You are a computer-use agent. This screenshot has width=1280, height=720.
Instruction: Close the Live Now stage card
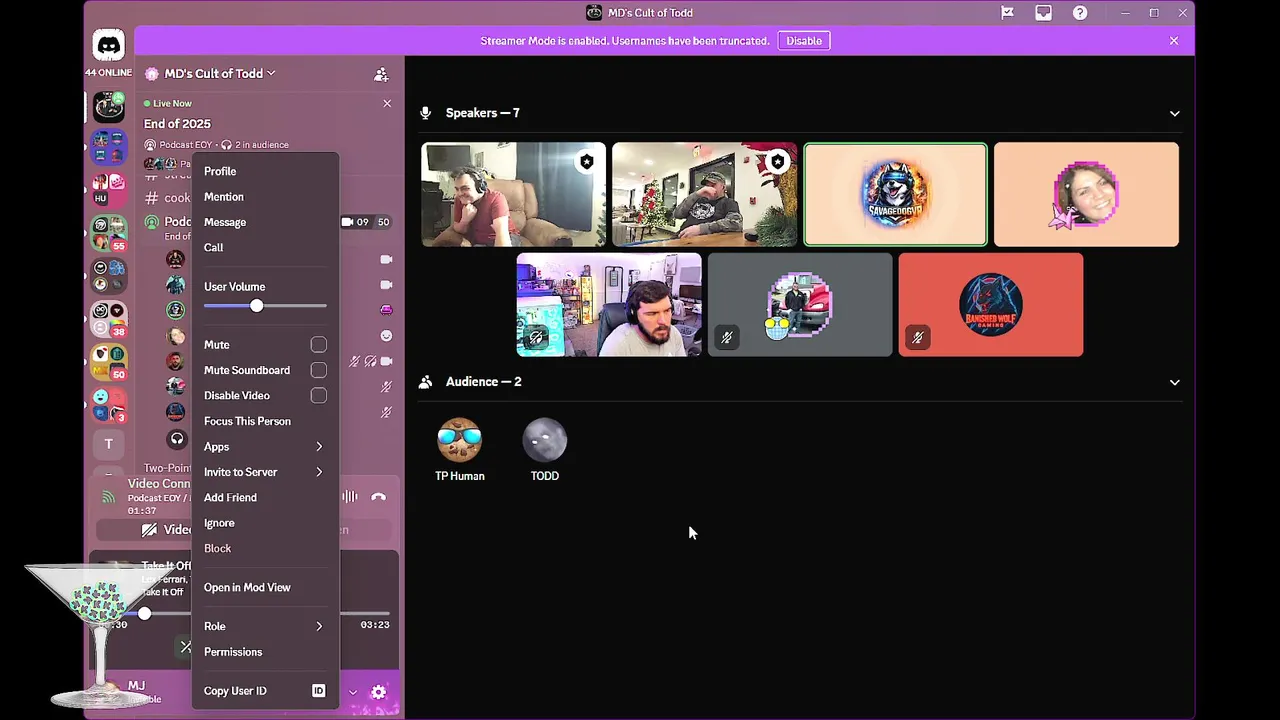pyautogui.click(x=387, y=103)
